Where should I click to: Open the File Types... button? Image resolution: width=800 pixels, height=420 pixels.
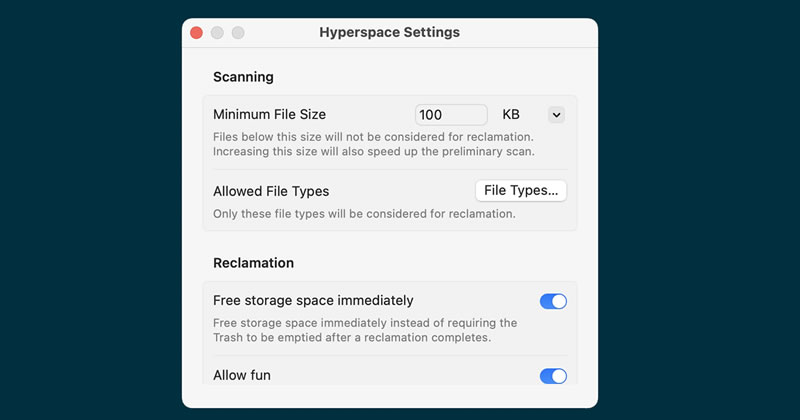pyautogui.click(x=521, y=190)
